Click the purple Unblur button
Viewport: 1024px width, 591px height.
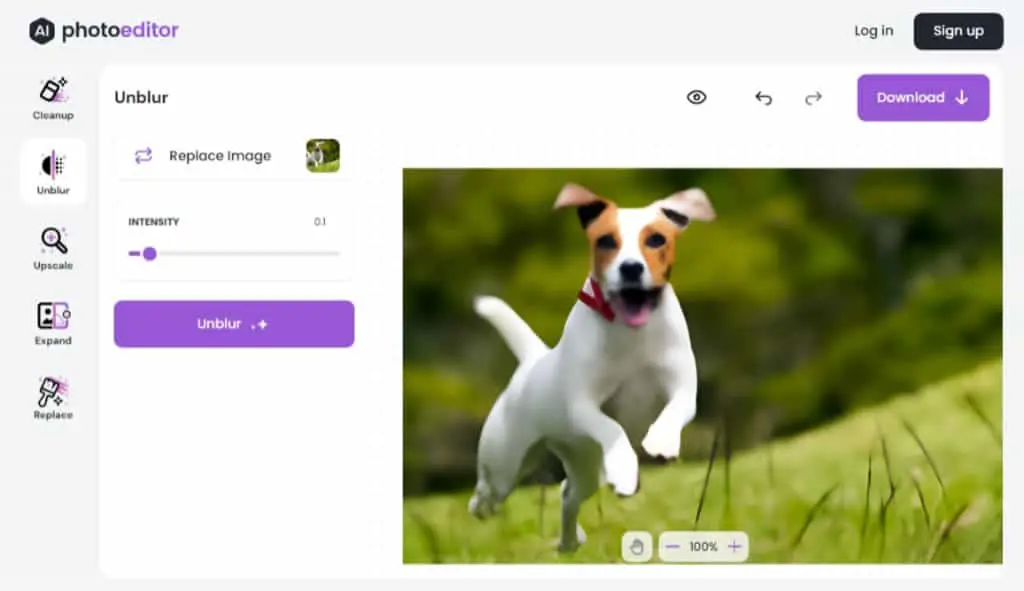[x=234, y=324]
